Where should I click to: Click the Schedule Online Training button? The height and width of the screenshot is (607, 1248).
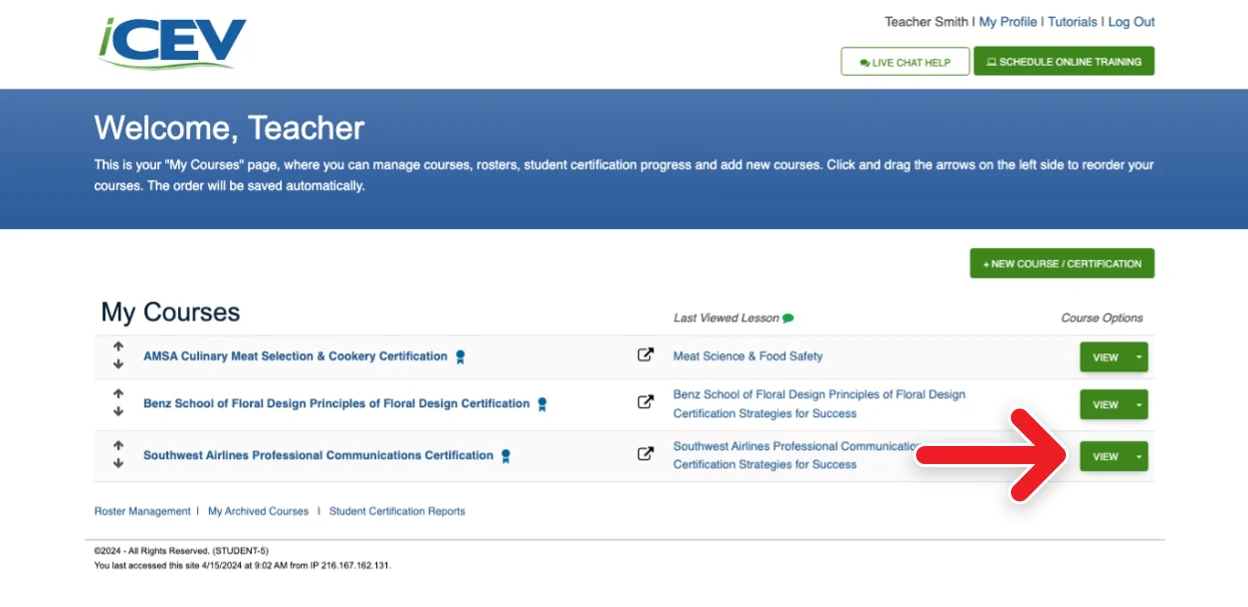click(x=1064, y=62)
